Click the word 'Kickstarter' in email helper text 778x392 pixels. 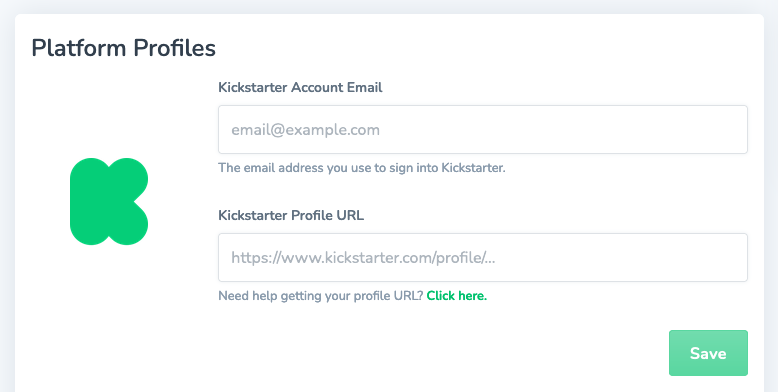(x=473, y=168)
